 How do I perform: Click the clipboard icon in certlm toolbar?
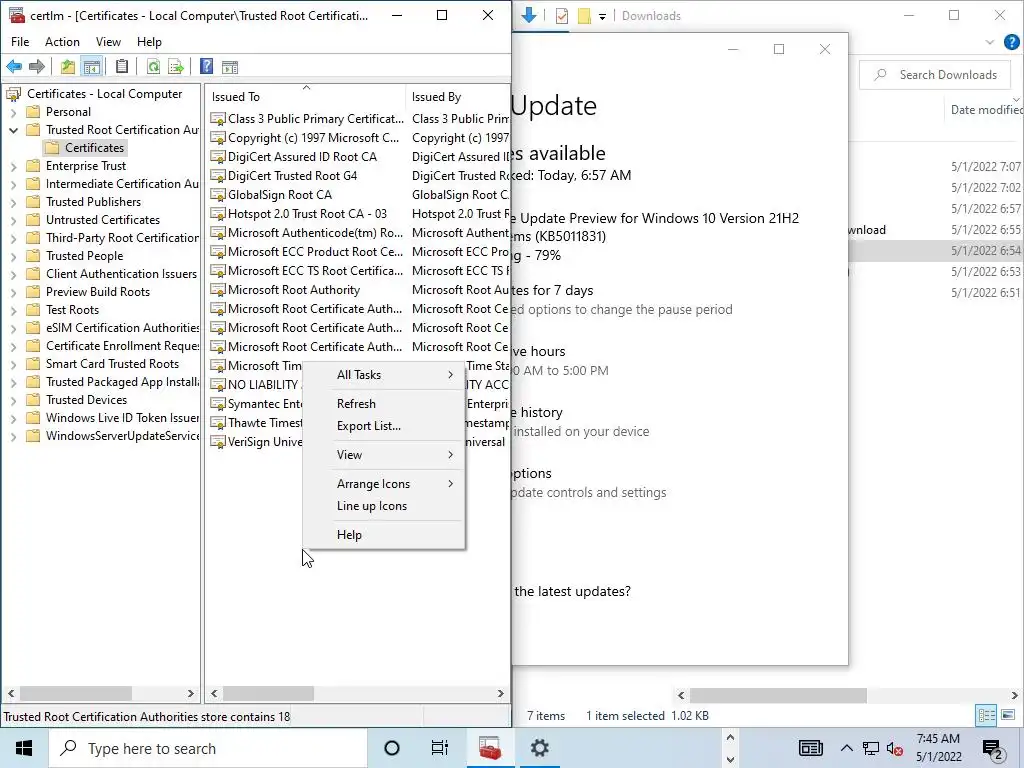tap(121, 67)
